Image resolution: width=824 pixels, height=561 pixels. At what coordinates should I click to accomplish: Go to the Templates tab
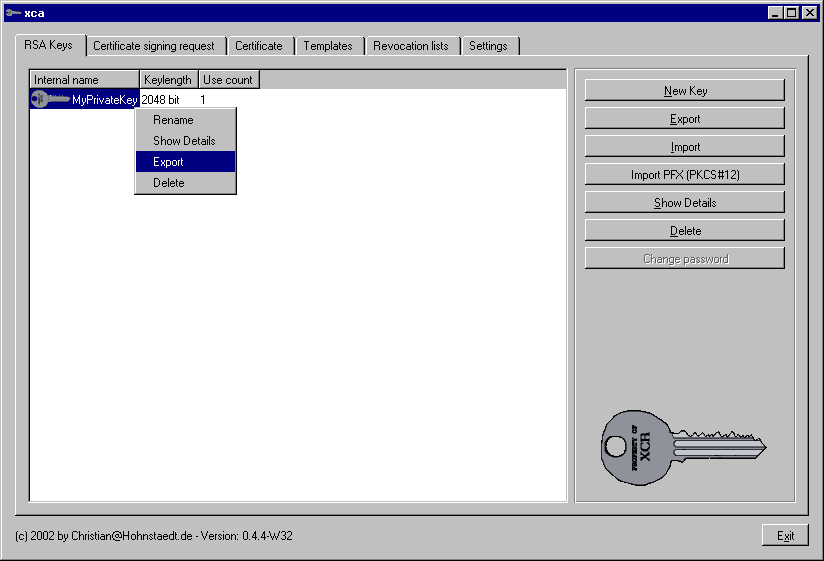[328, 46]
